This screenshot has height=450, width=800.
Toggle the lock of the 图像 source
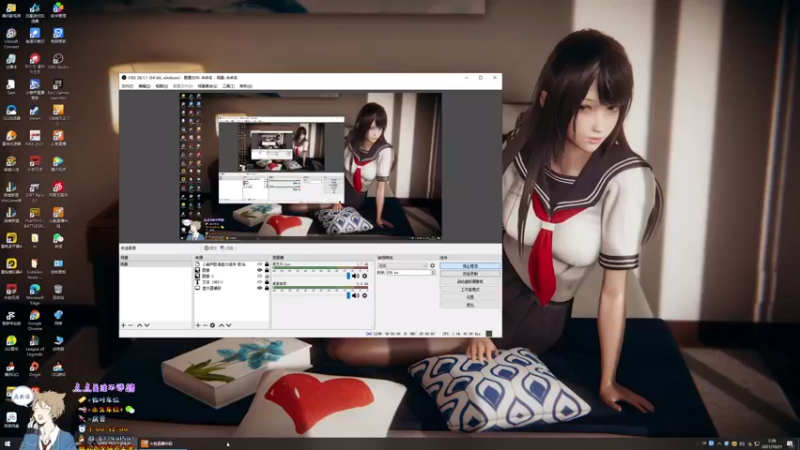pyautogui.click(x=266, y=270)
